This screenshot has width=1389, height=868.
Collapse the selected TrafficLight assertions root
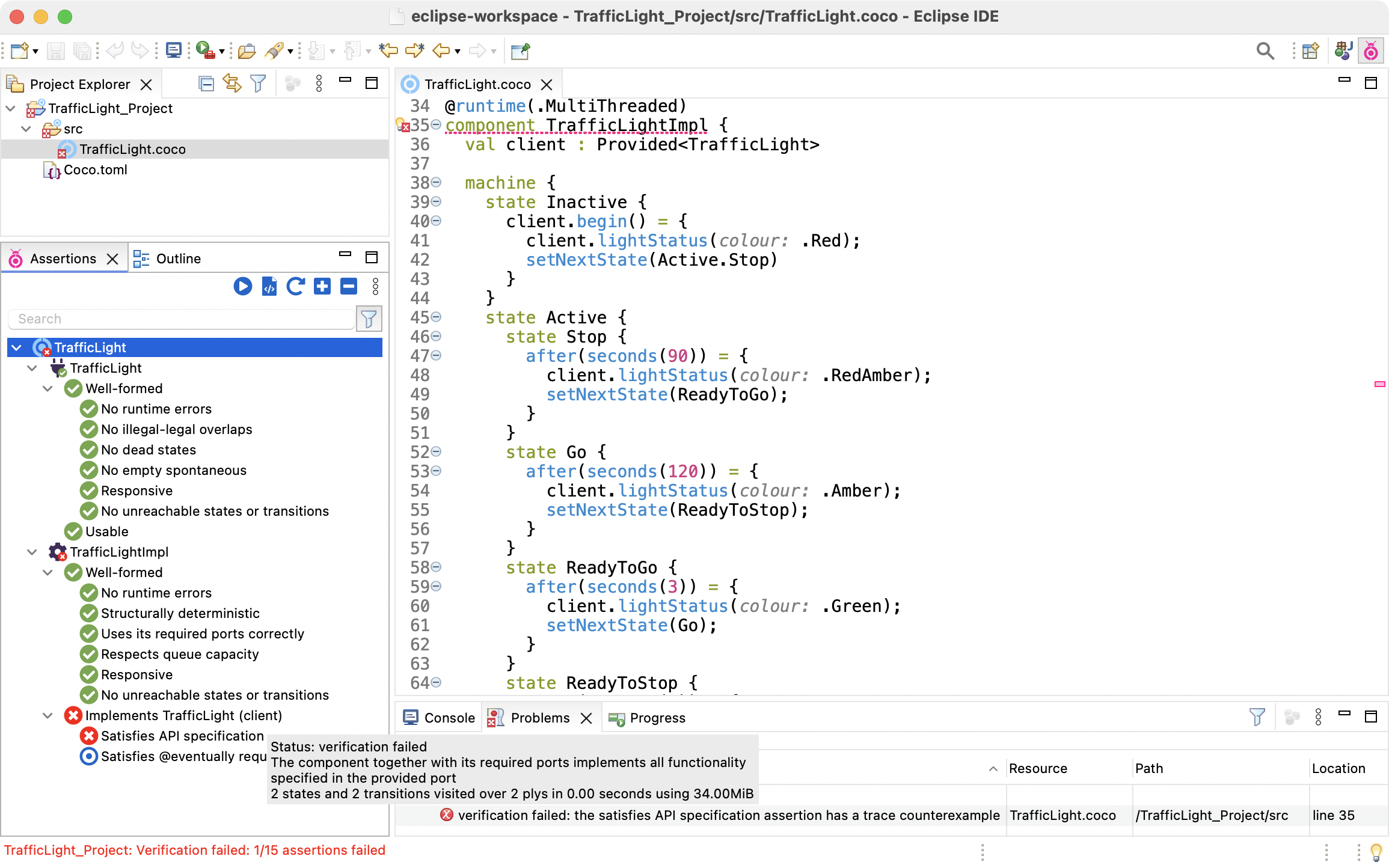tap(17, 347)
